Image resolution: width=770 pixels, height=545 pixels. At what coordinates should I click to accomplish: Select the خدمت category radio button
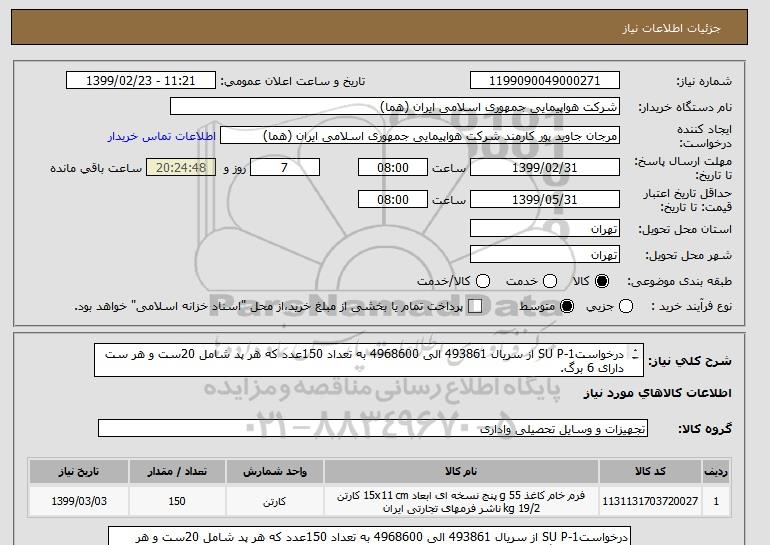point(550,281)
